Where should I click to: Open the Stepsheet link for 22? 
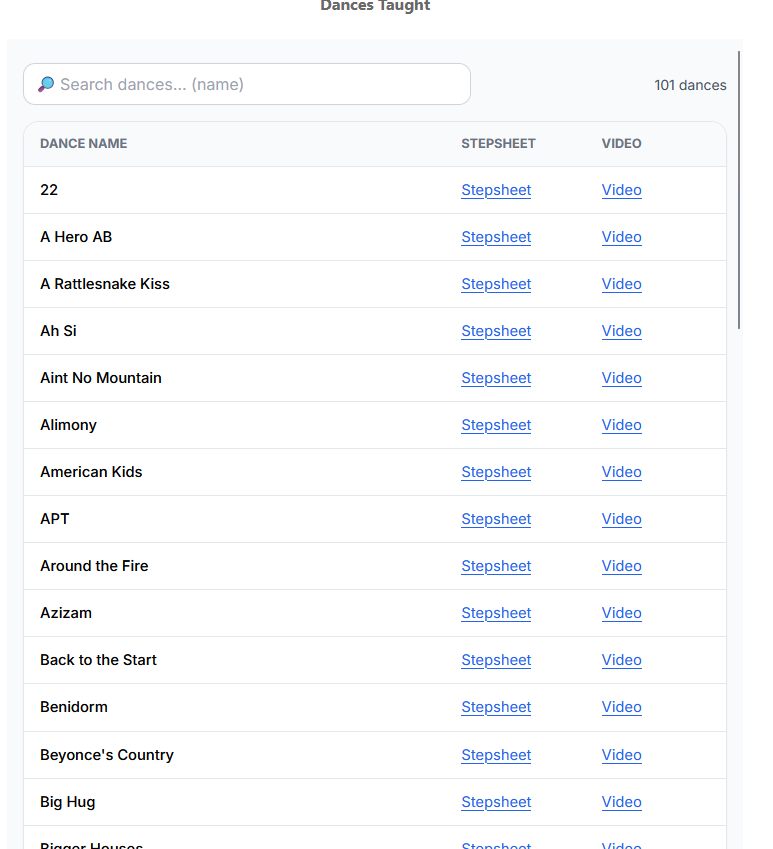coord(496,190)
